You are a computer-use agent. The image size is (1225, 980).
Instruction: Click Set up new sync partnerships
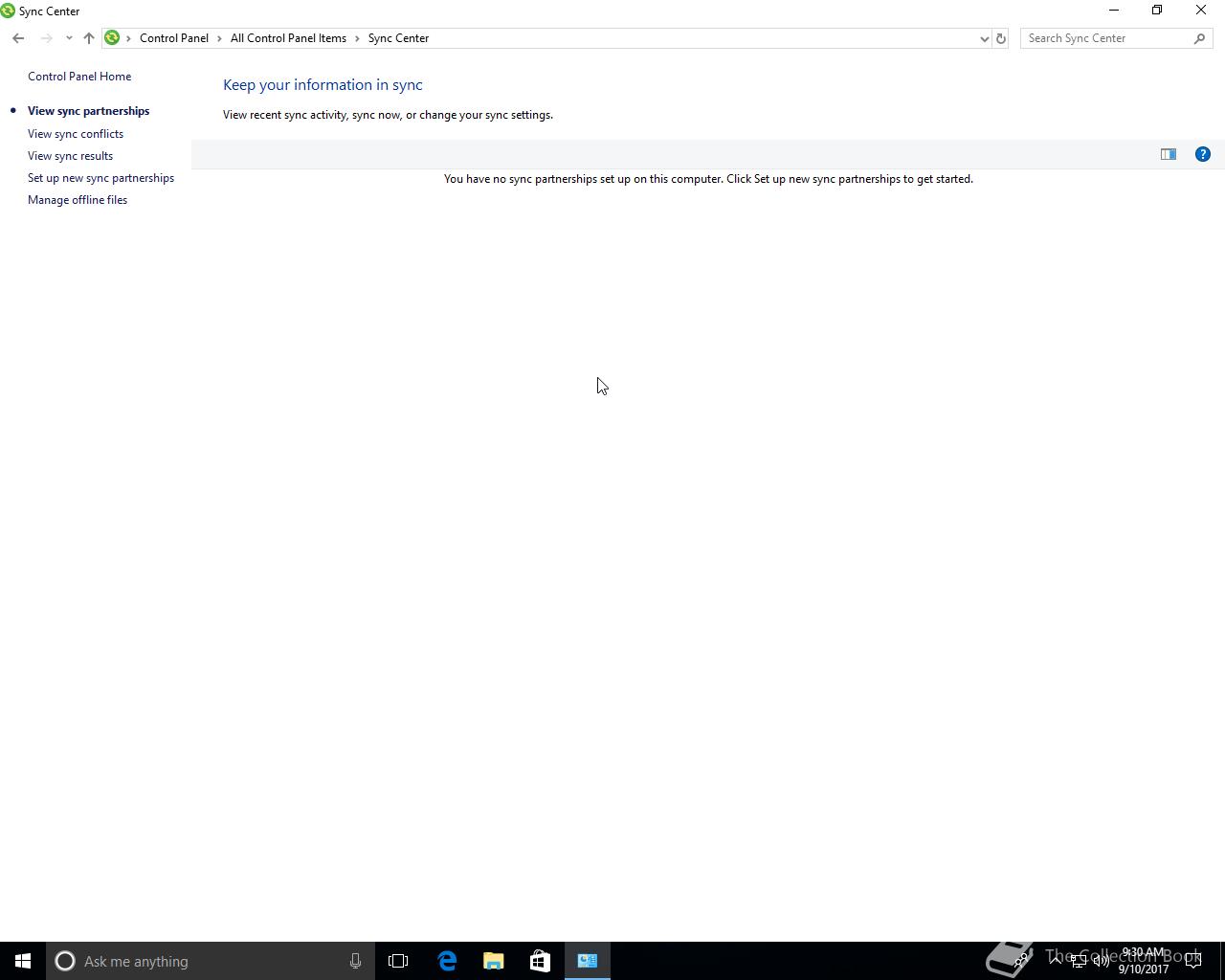click(x=100, y=178)
